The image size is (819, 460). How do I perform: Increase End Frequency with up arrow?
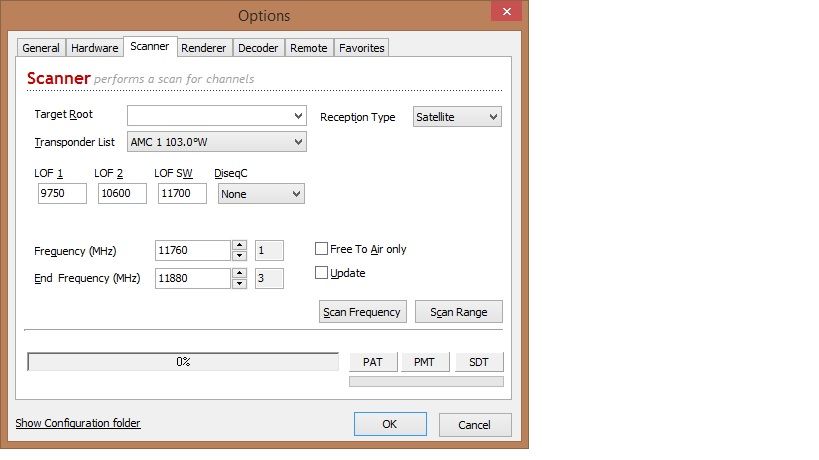click(239, 273)
